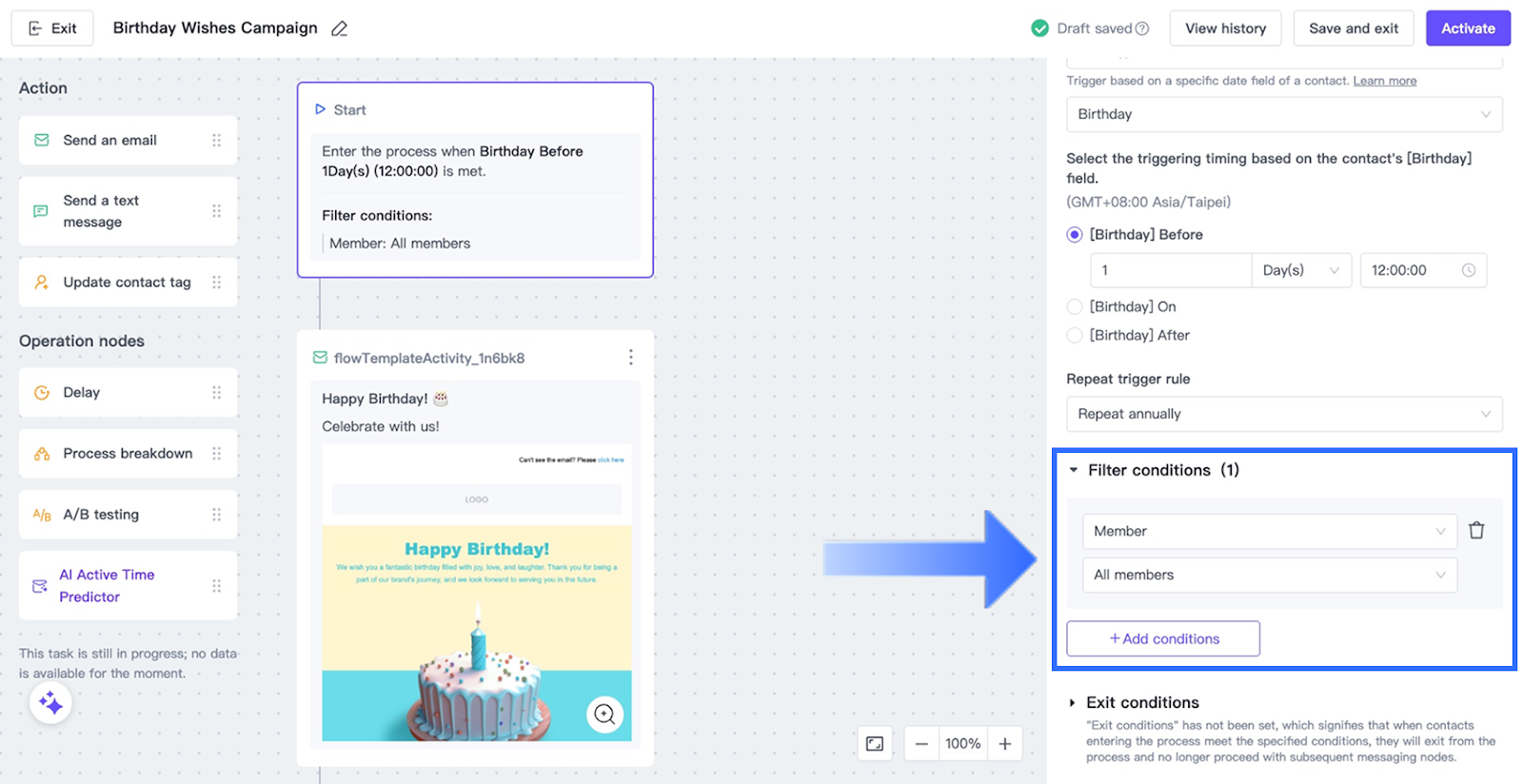Open the Repeat annually dropdown
The width and height of the screenshot is (1523, 784).
coord(1283,414)
